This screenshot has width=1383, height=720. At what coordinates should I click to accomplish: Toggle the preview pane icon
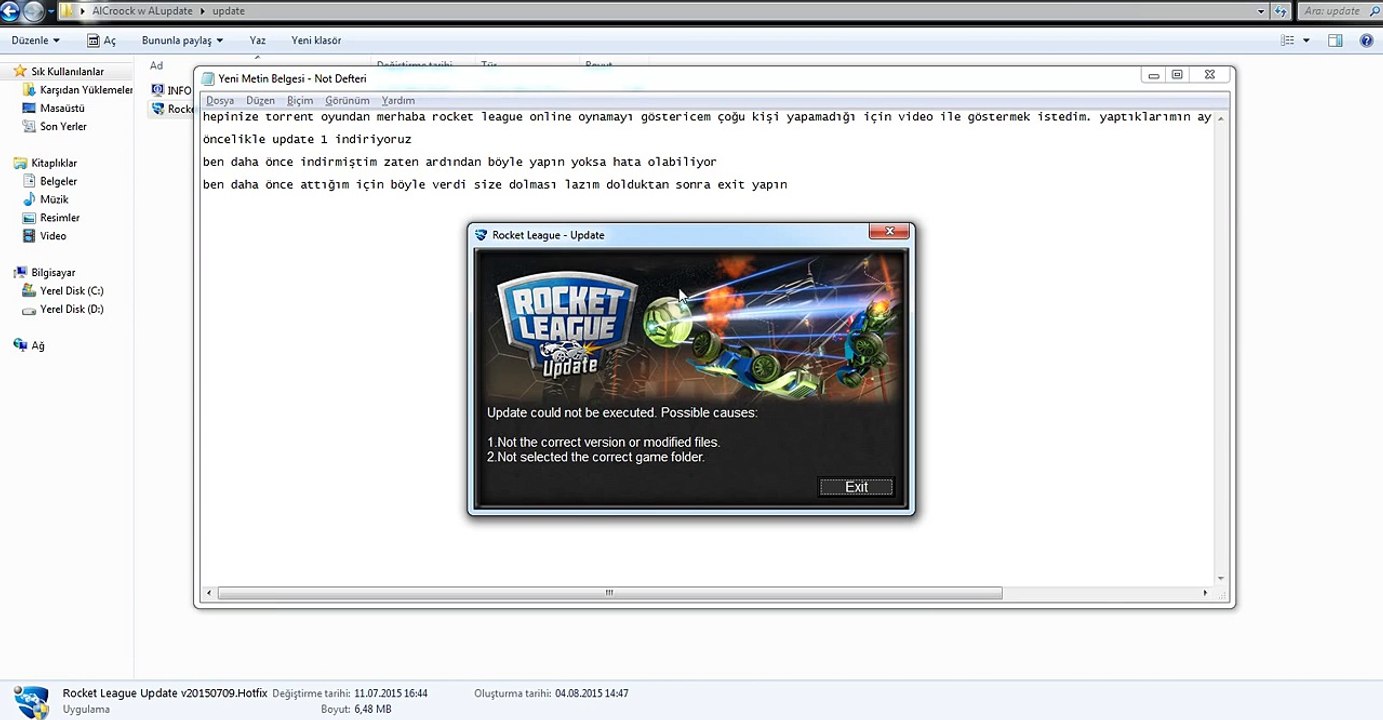click(1335, 40)
